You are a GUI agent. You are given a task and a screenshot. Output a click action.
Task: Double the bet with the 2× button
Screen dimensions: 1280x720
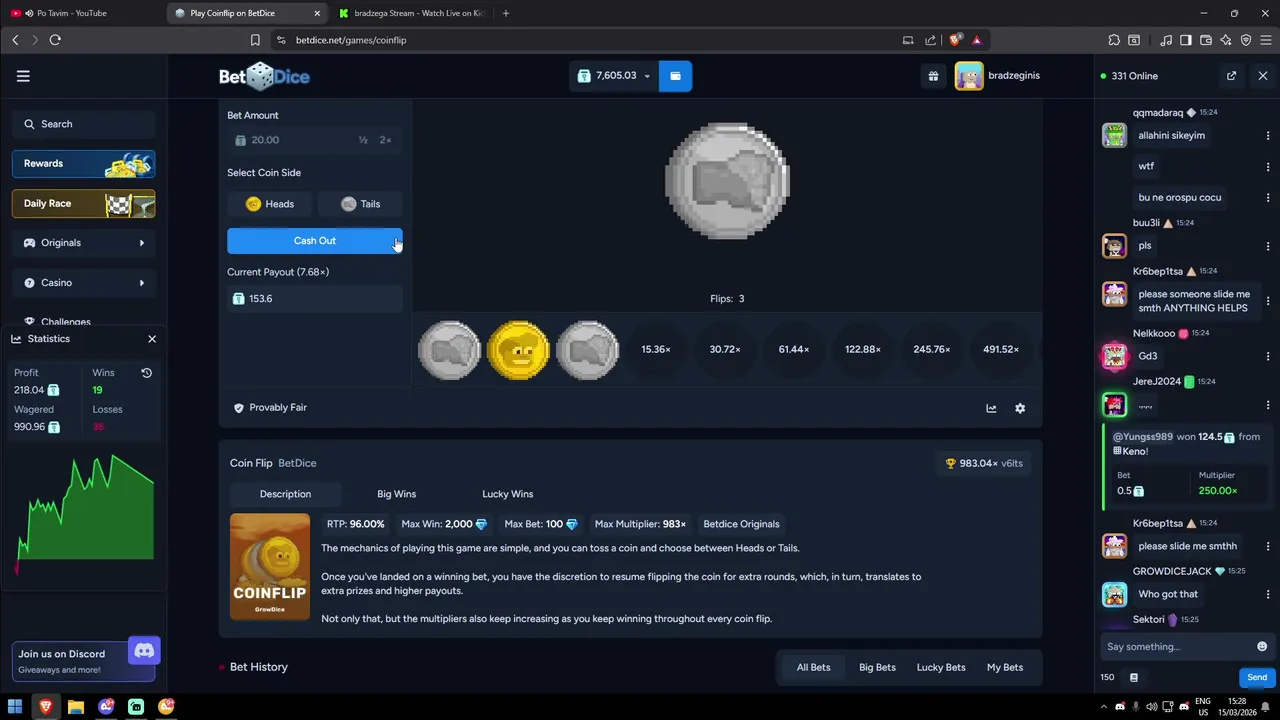tap(385, 140)
